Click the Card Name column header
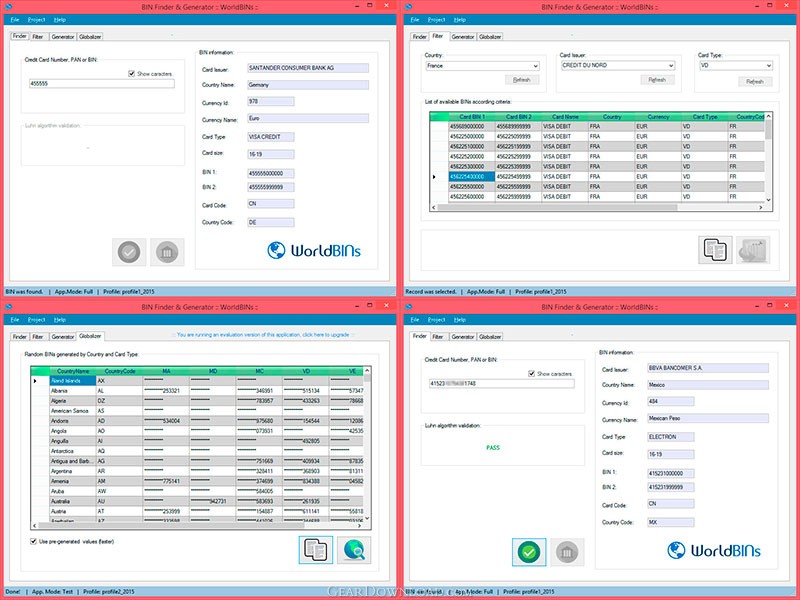 pyautogui.click(x=565, y=117)
